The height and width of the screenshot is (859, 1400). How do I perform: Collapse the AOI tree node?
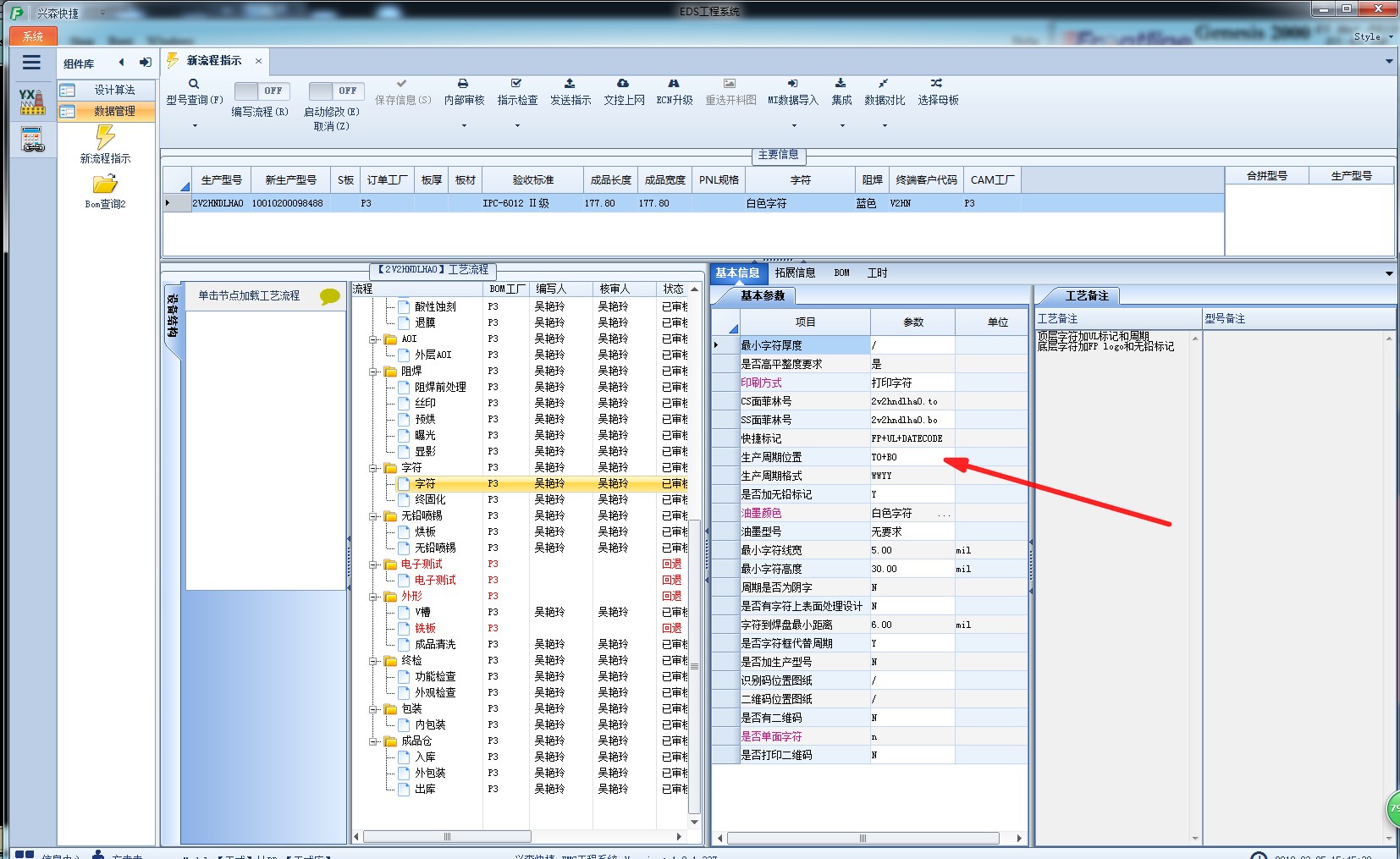[373, 339]
